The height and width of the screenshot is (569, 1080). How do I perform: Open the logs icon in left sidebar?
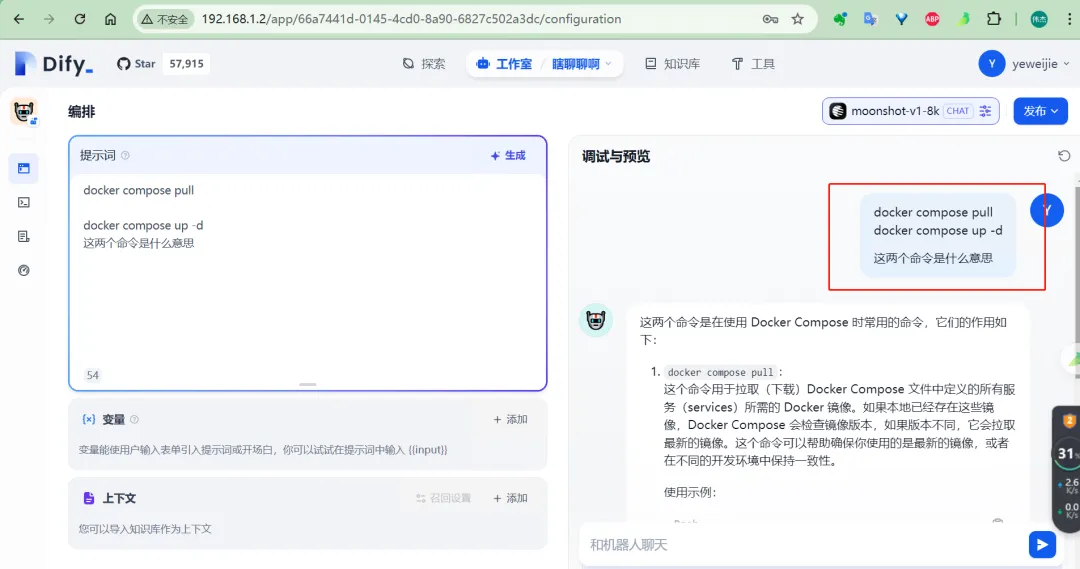pyautogui.click(x=24, y=236)
